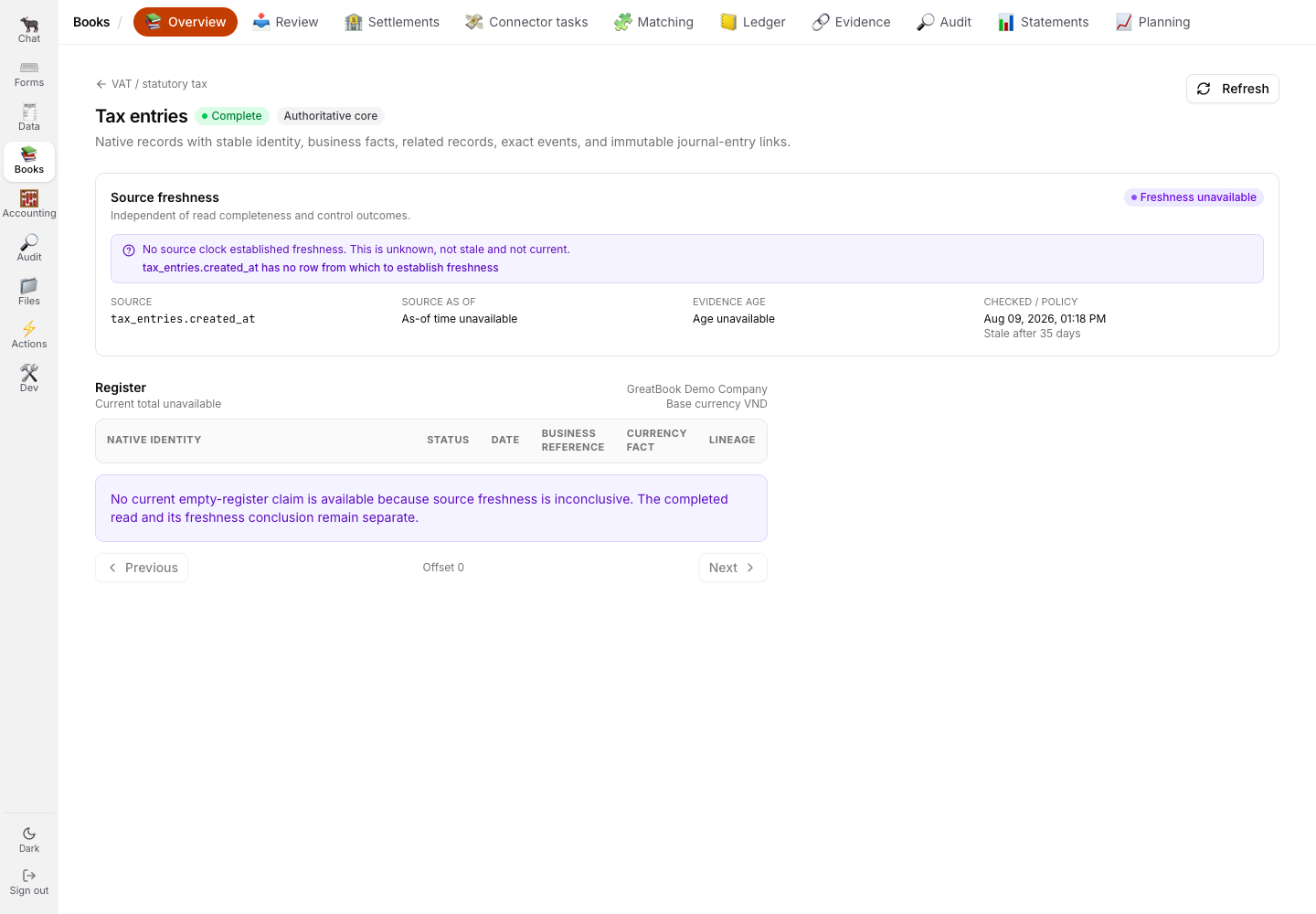Open the Connector tasks tab
This screenshot has height=914, width=1316.
pyautogui.click(x=526, y=22)
